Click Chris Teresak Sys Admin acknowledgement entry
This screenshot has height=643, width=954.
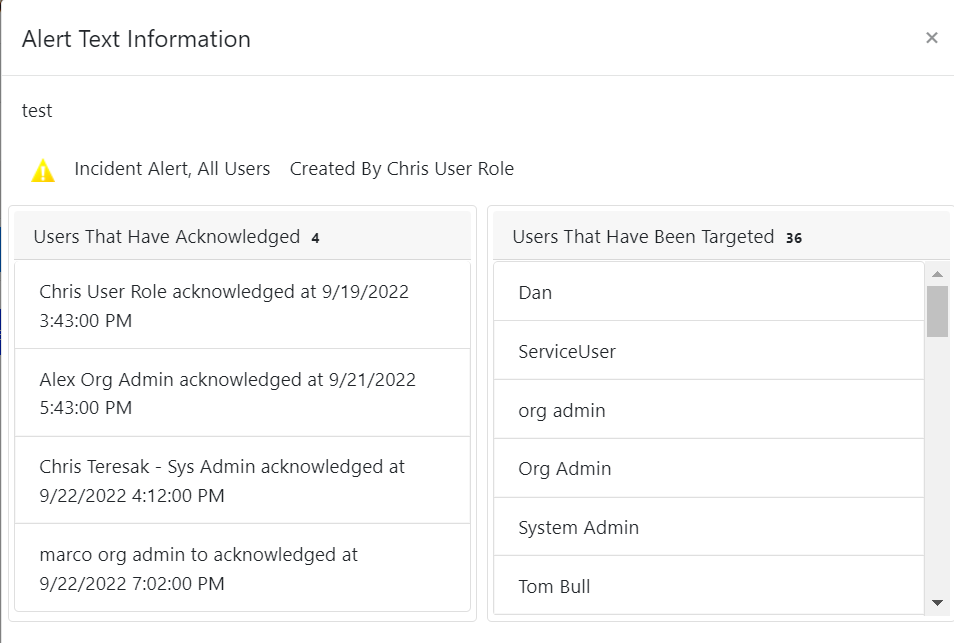242,481
